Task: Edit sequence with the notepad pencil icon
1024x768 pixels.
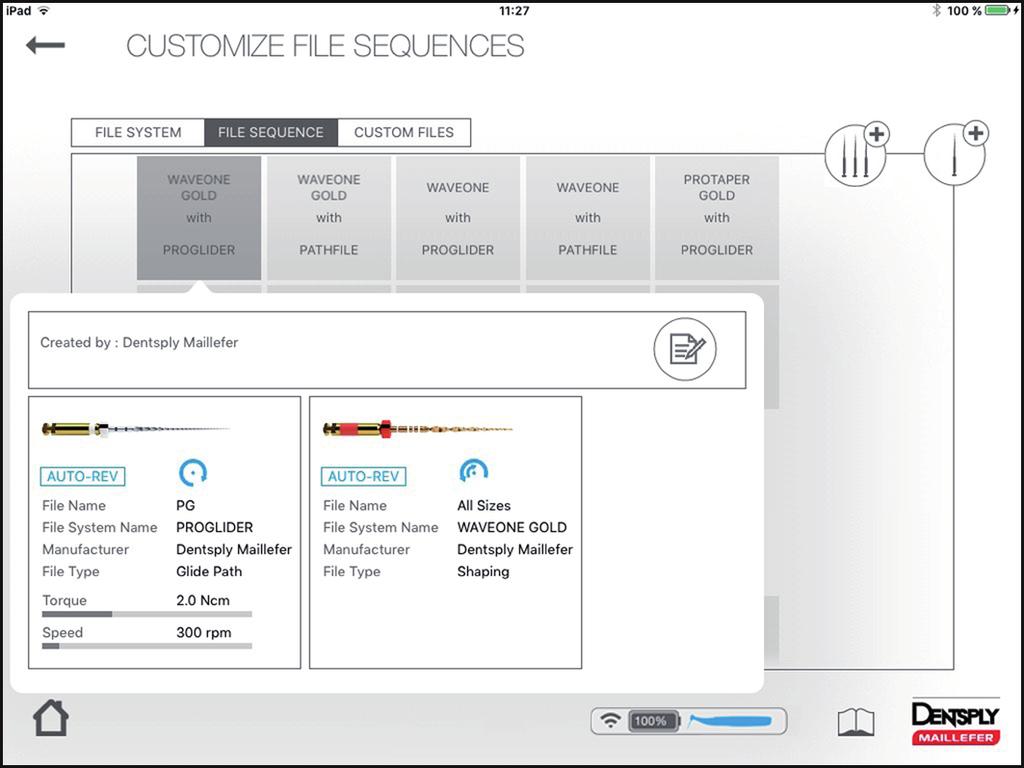Action: coord(685,349)
